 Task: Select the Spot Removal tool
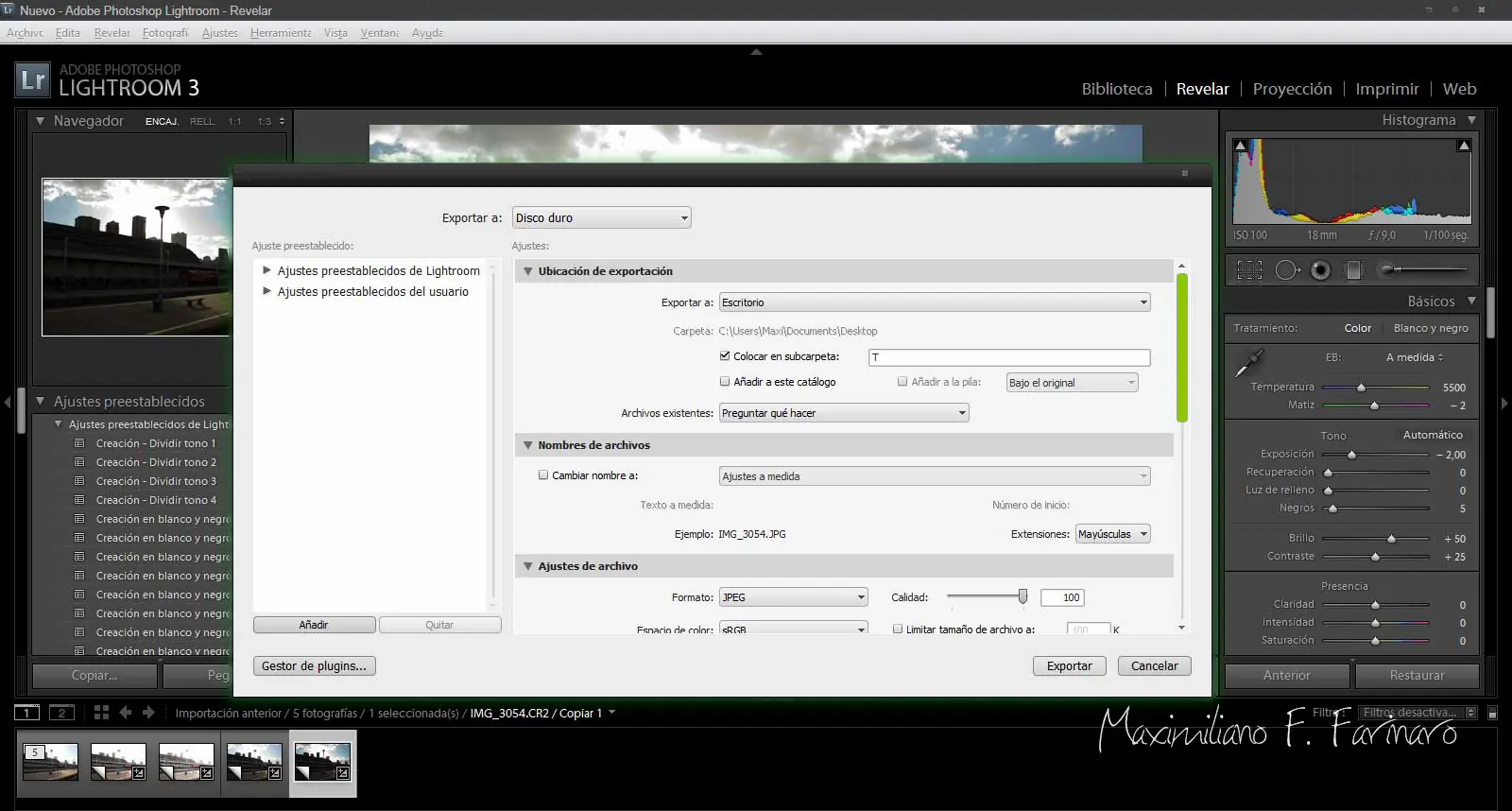(x=1287, y=270)
